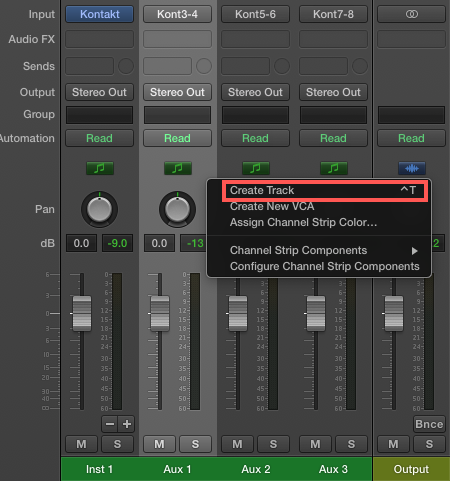Click the send level knob on Aux 1
The height and width of the screenshot is (481, 450).
coord(204,66)
